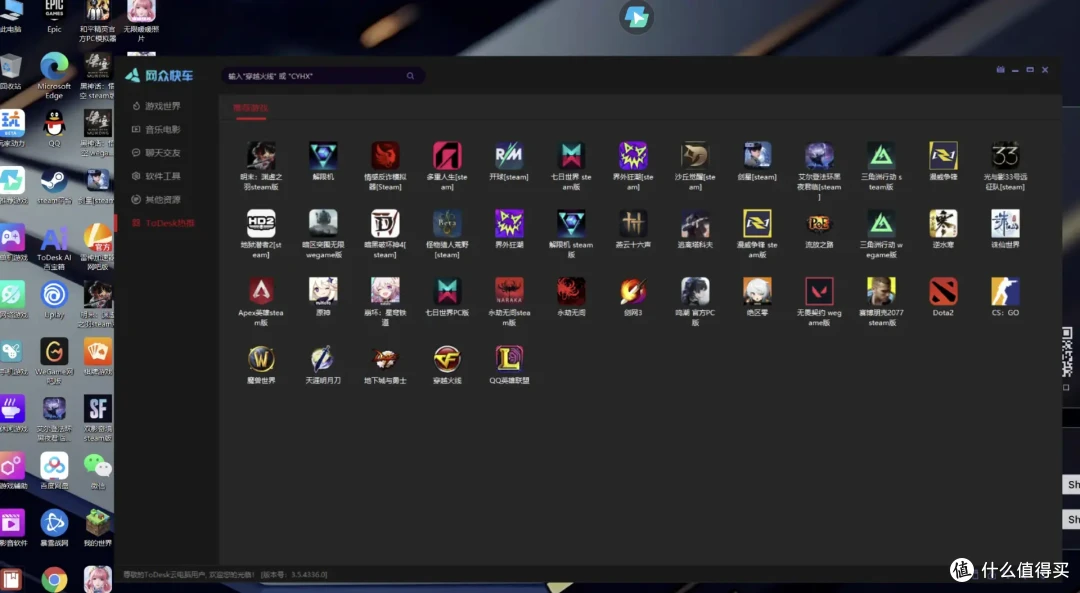Open 界外狂潮 icon without steam tag
1080x593 pixels.
click(509, 224)
